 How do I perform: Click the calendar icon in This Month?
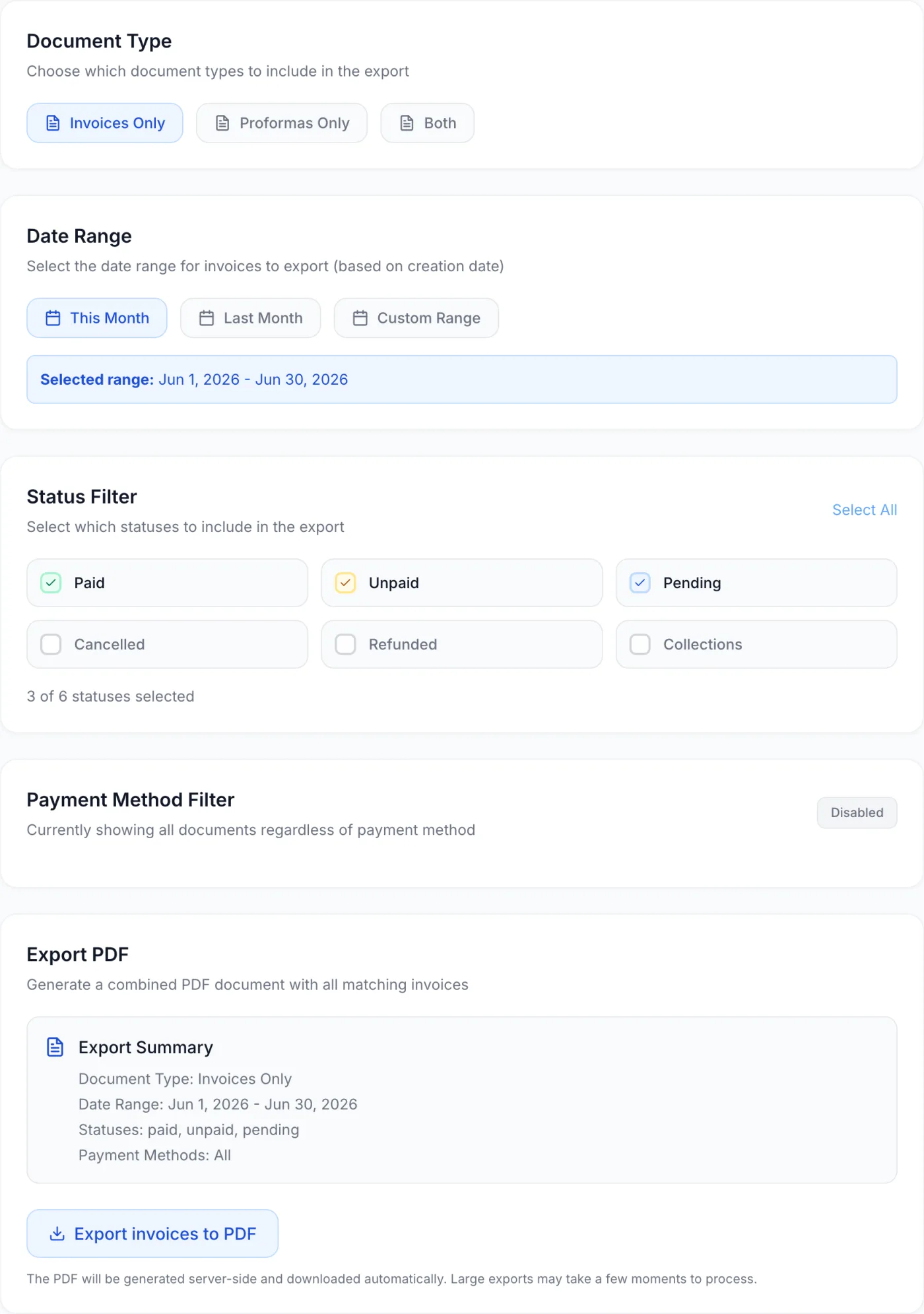(x=53, y=318)
